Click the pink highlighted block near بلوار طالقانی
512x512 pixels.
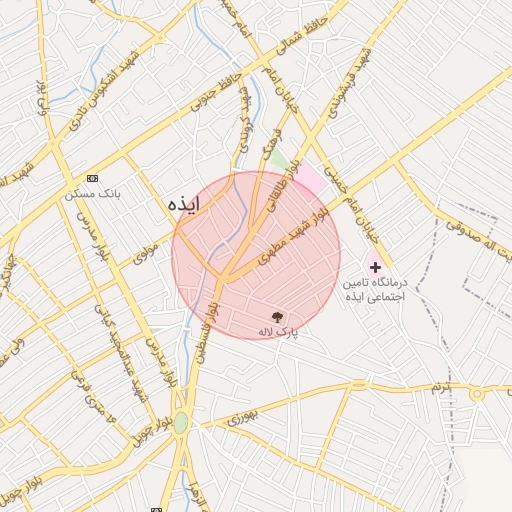pyautogui.click(x=311, y=182)
